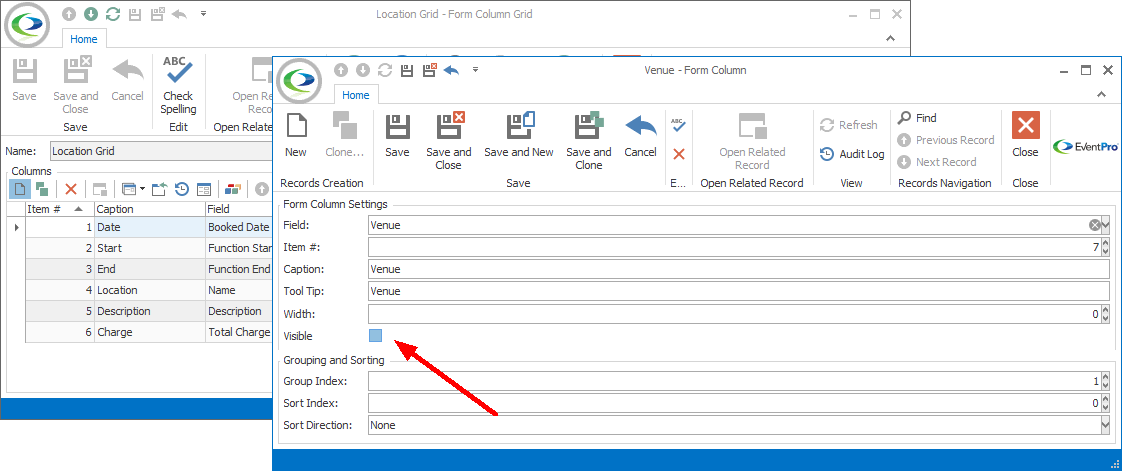Click Cancel in Venue Form Column ribbon
The image size is (1122, 471).
[640, 135]
